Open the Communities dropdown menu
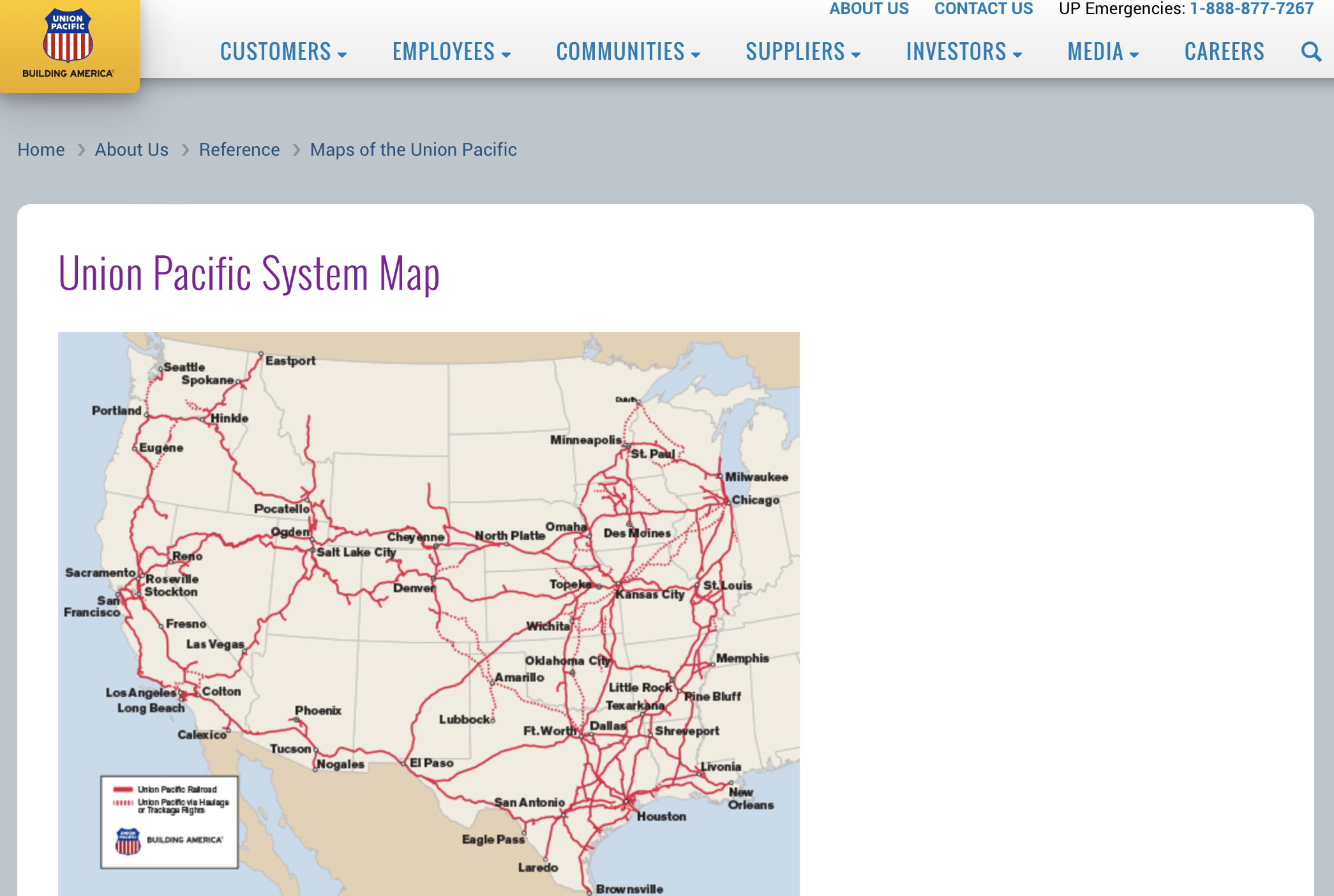The height and width of the screenshot is (896, 1334). tap(629, 52)
